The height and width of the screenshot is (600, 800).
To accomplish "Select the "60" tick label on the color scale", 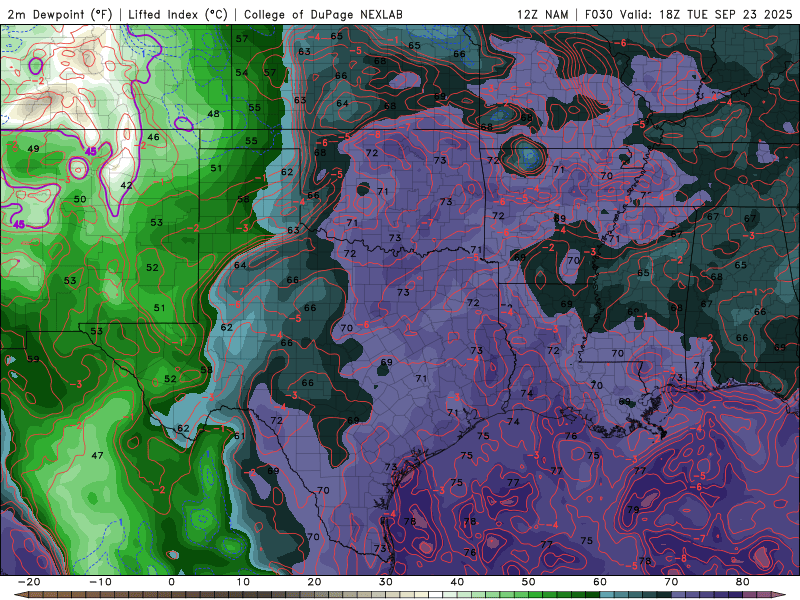I will point(600,582).
